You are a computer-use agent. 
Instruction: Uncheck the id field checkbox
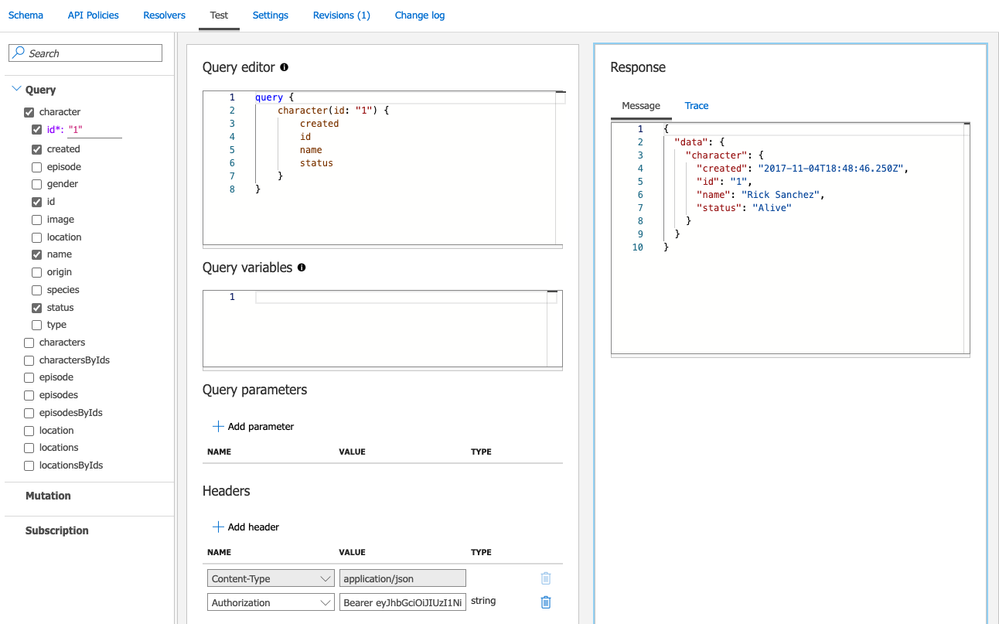click(36, 202)
